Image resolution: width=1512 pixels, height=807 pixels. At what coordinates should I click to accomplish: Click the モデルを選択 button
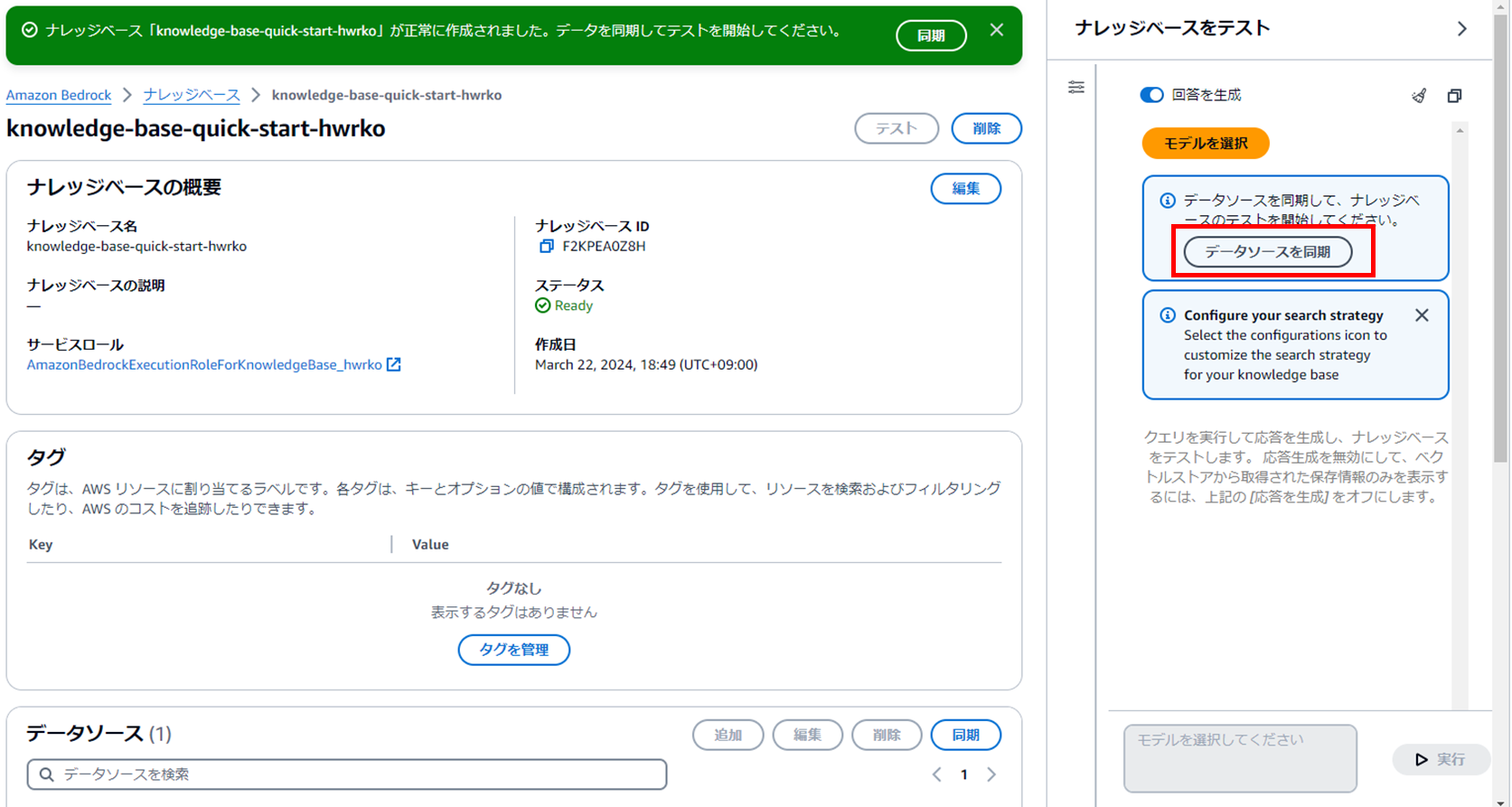click(1206, 143)
